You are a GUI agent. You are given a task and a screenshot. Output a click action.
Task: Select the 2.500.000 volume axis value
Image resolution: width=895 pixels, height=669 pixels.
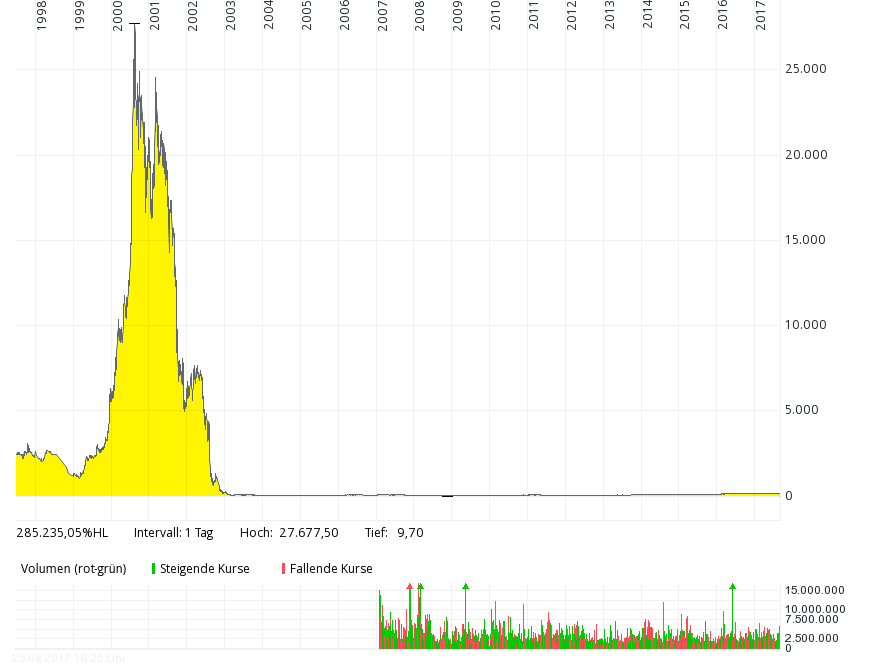tap(812, 638)
